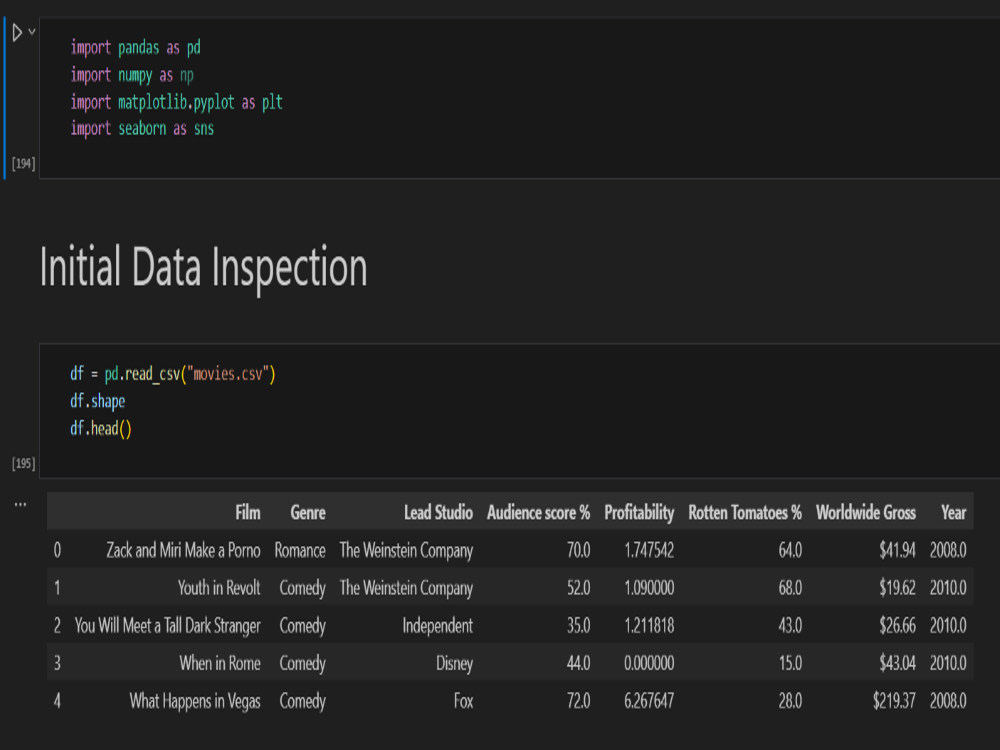Click execution count [195] label

pos(24,464)
